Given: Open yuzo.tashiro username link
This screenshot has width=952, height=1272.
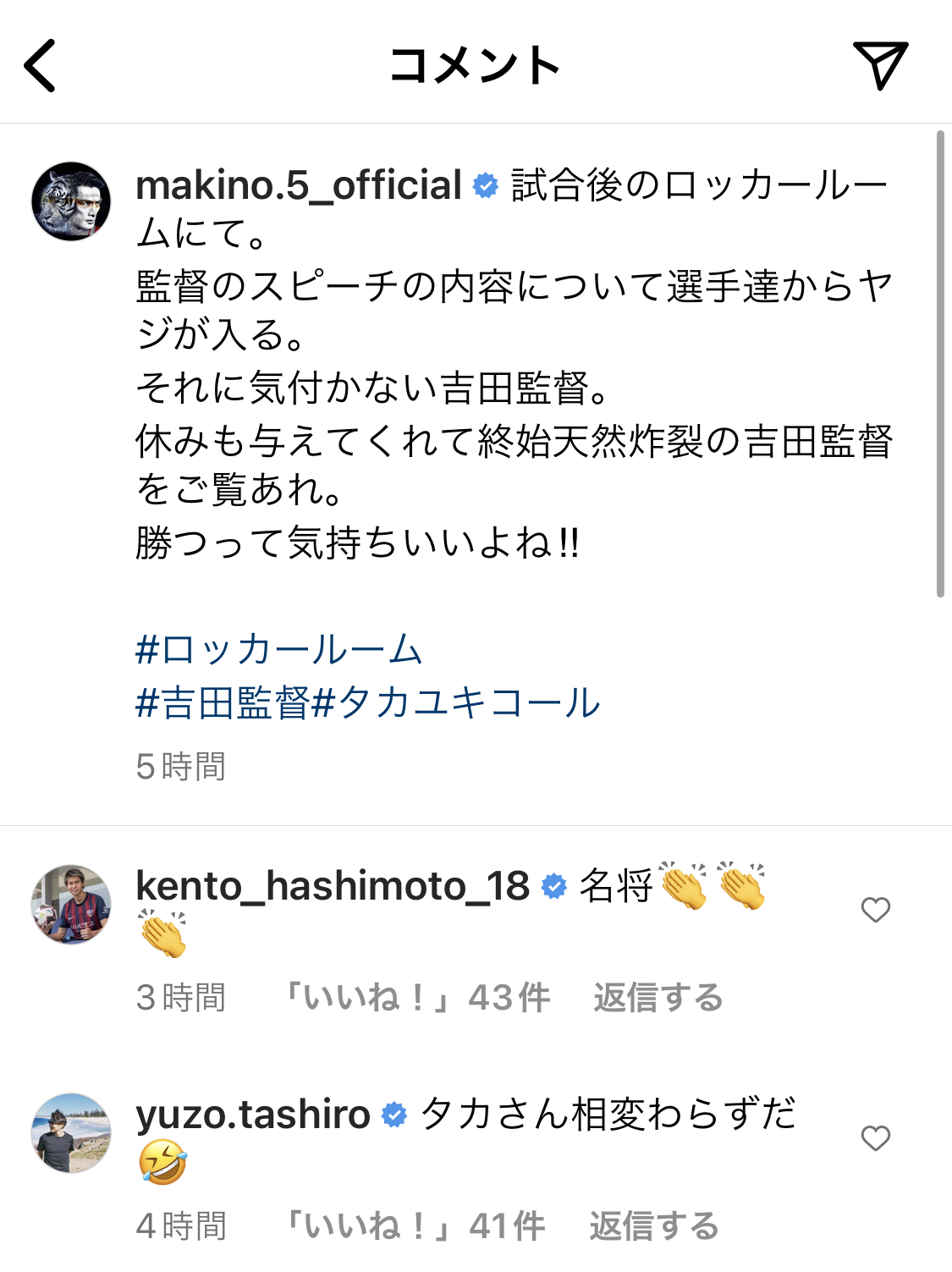Looking at the screenshot, I should click(253, 1115).
